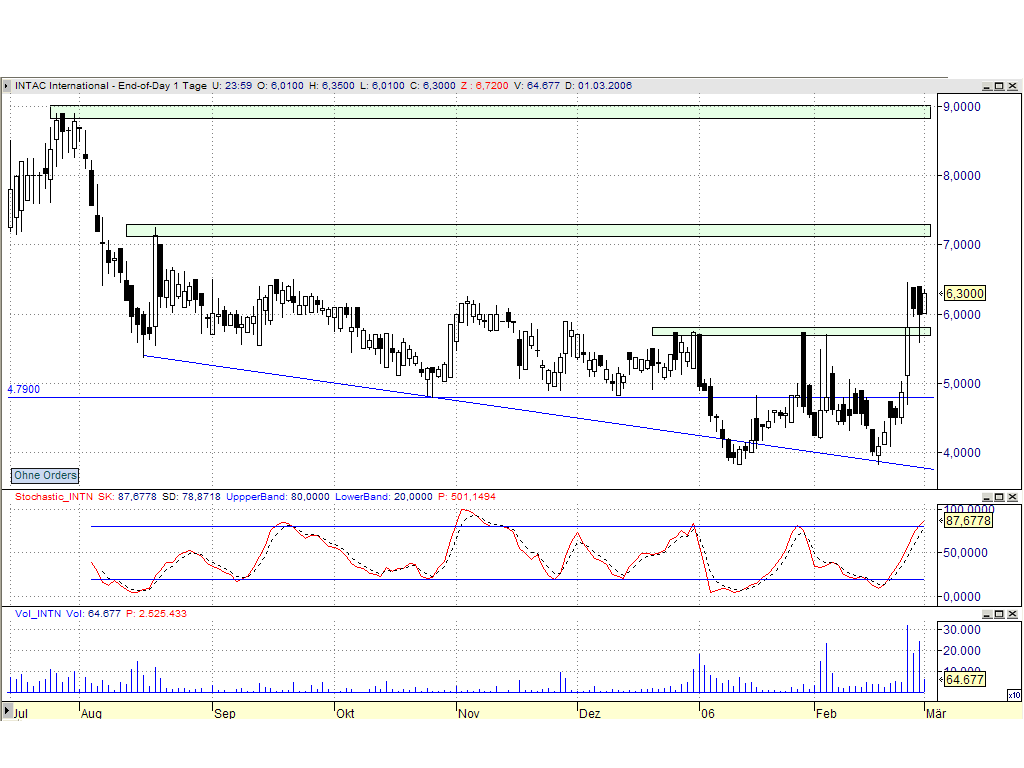The width and height of the screenshot is (1024, 768).
Task: Select the Nov marker on time axis
Action: pos(469,713)
